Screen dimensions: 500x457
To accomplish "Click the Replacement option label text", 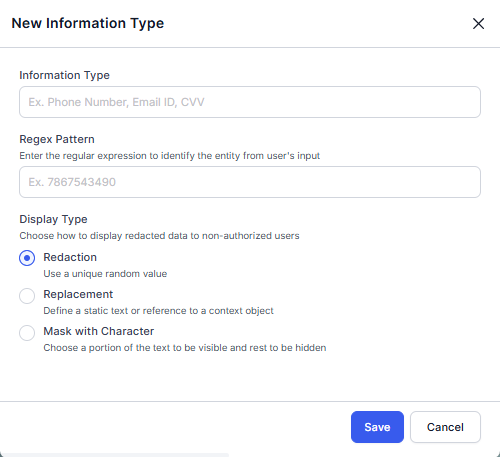I will click(78, 294).
